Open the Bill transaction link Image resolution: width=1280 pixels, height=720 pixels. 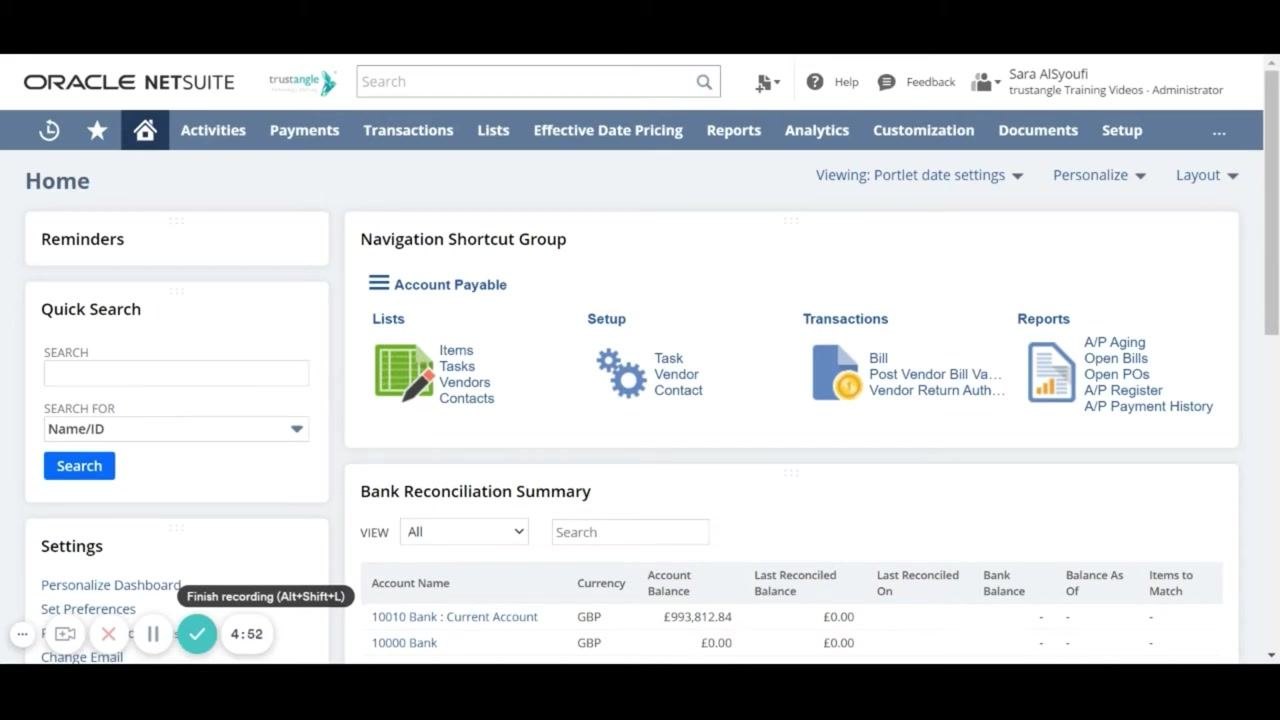878,358
